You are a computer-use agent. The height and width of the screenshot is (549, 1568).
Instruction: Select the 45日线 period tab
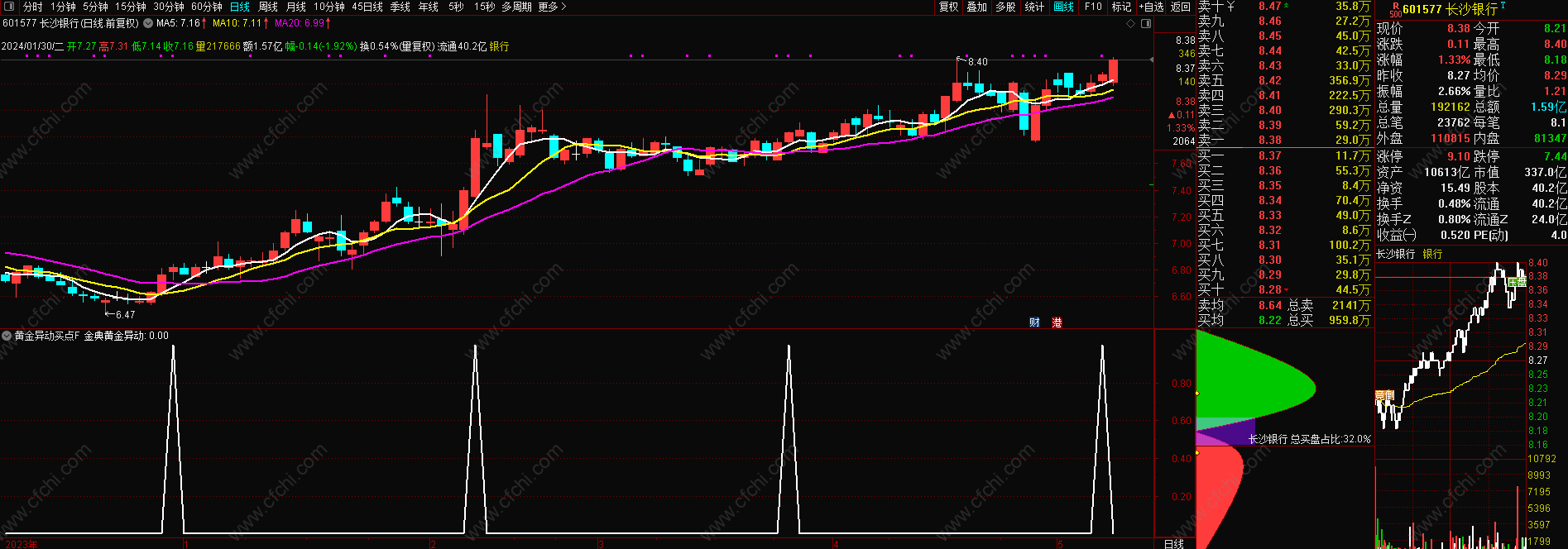367,7
